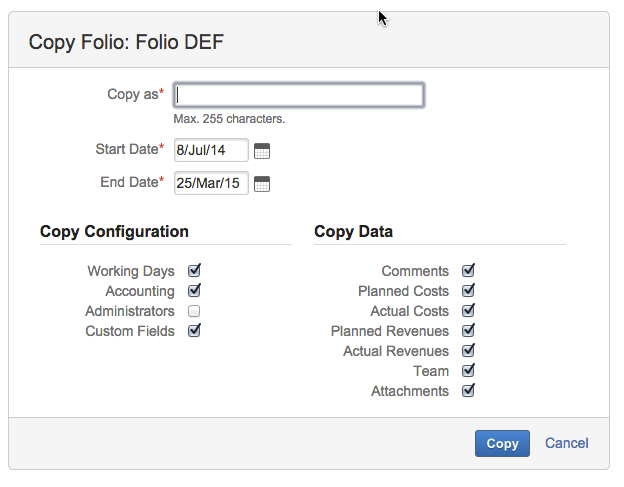The height and width of the screenshot is (487, 624).
Task: Uncheck the Comments checkbox
Action: point(468,271)
